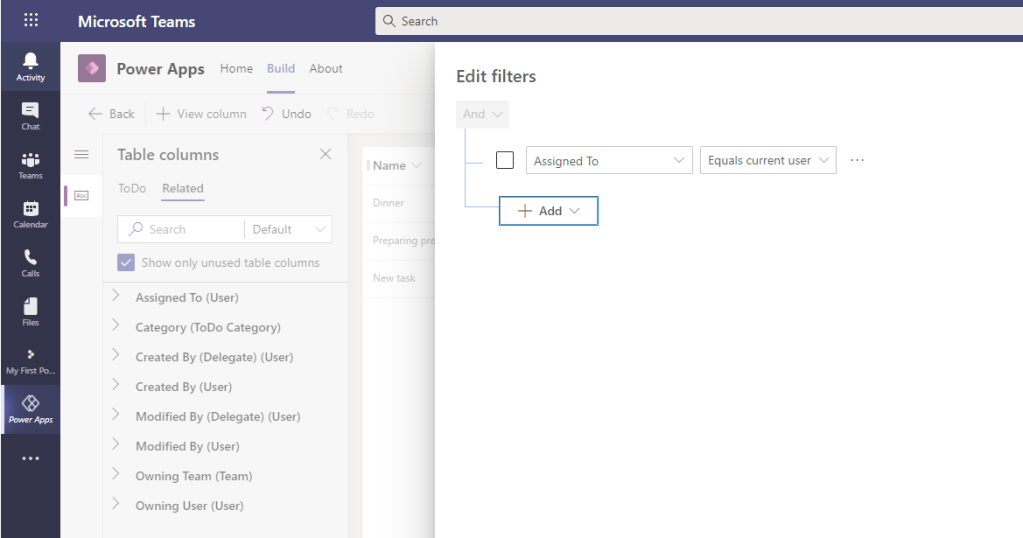Close the Table columns panel
This screenshot has height=538, width=1023.
tap(325, 154)
